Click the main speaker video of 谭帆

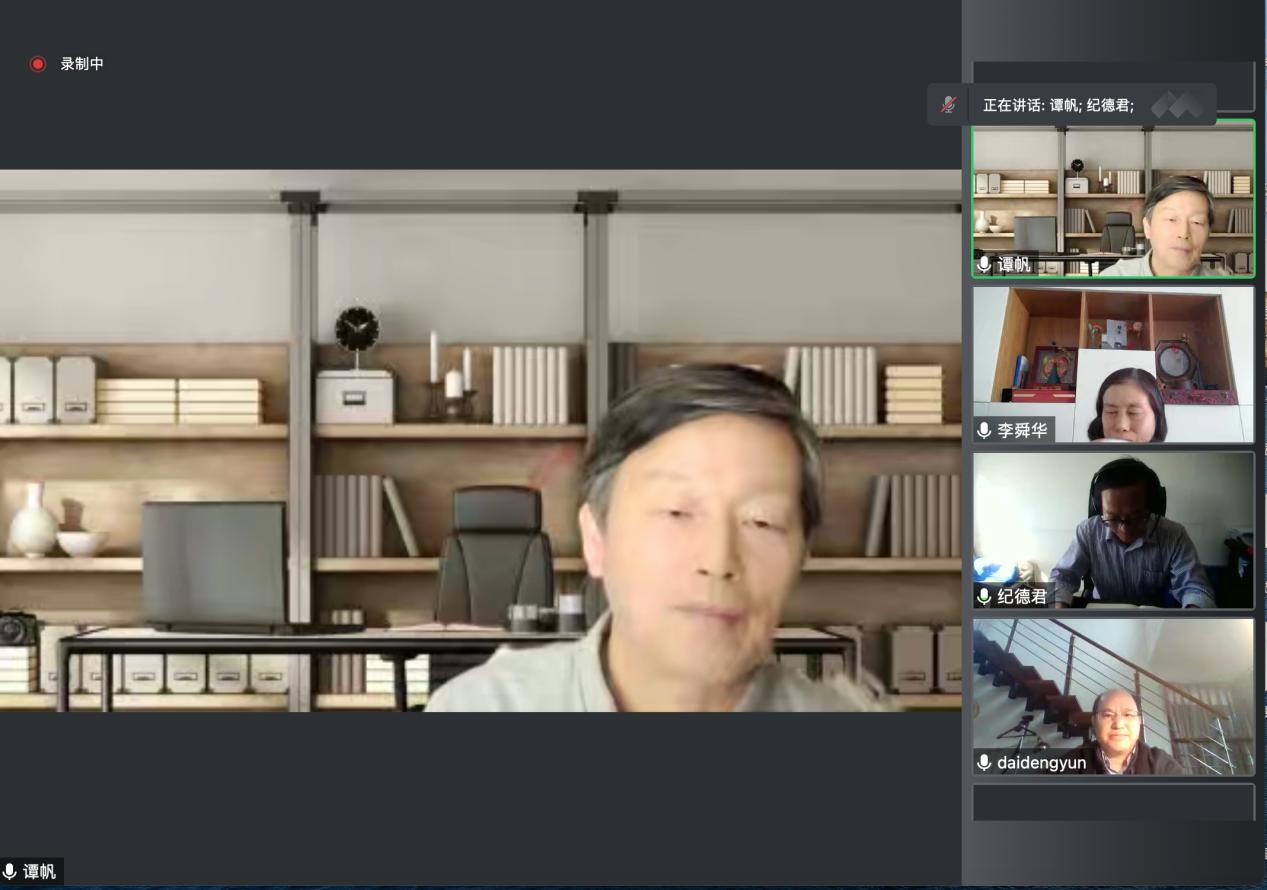pyautogui.click(x=480, y=440)
